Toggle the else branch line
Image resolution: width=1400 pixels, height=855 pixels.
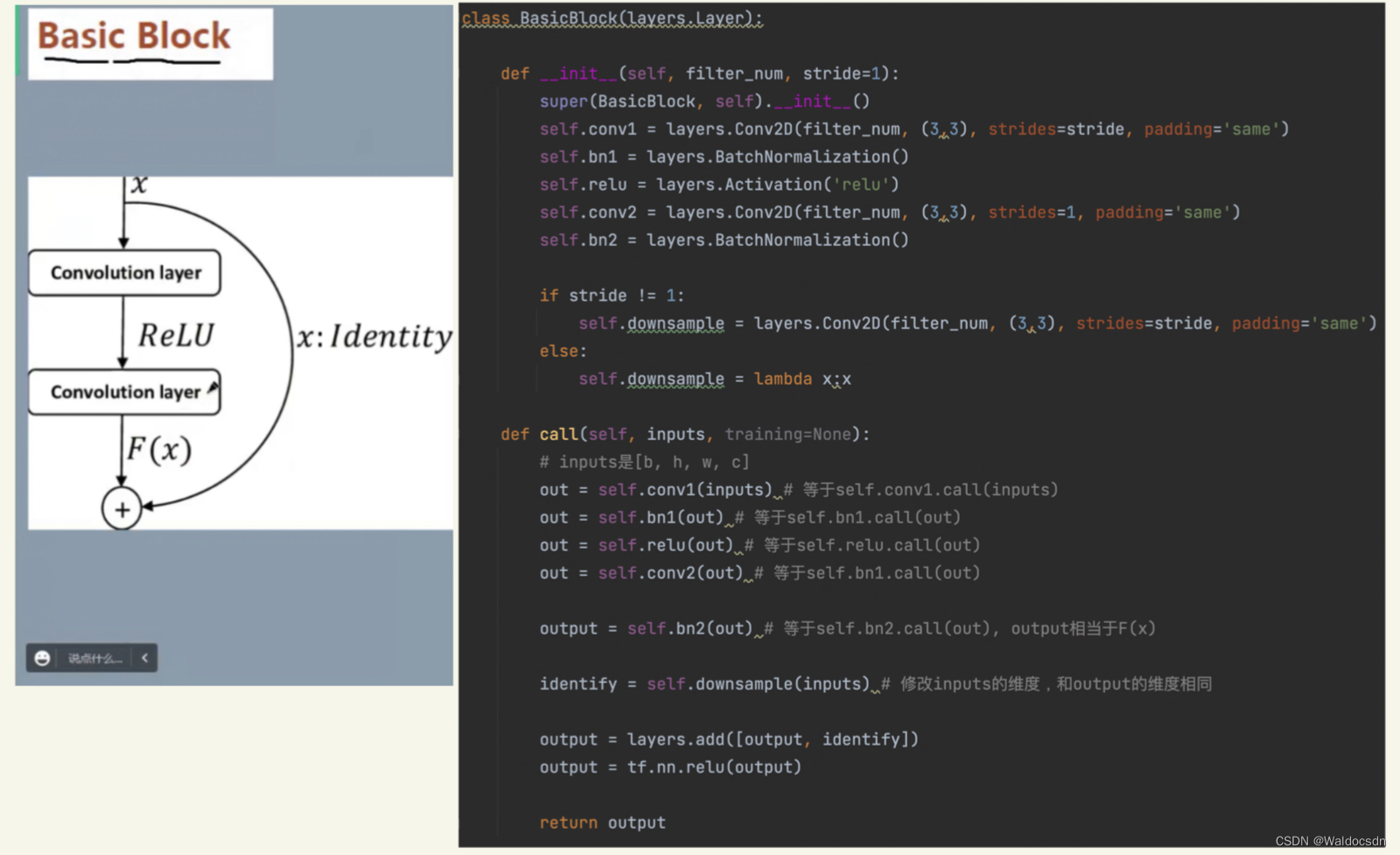pos(559,350)
